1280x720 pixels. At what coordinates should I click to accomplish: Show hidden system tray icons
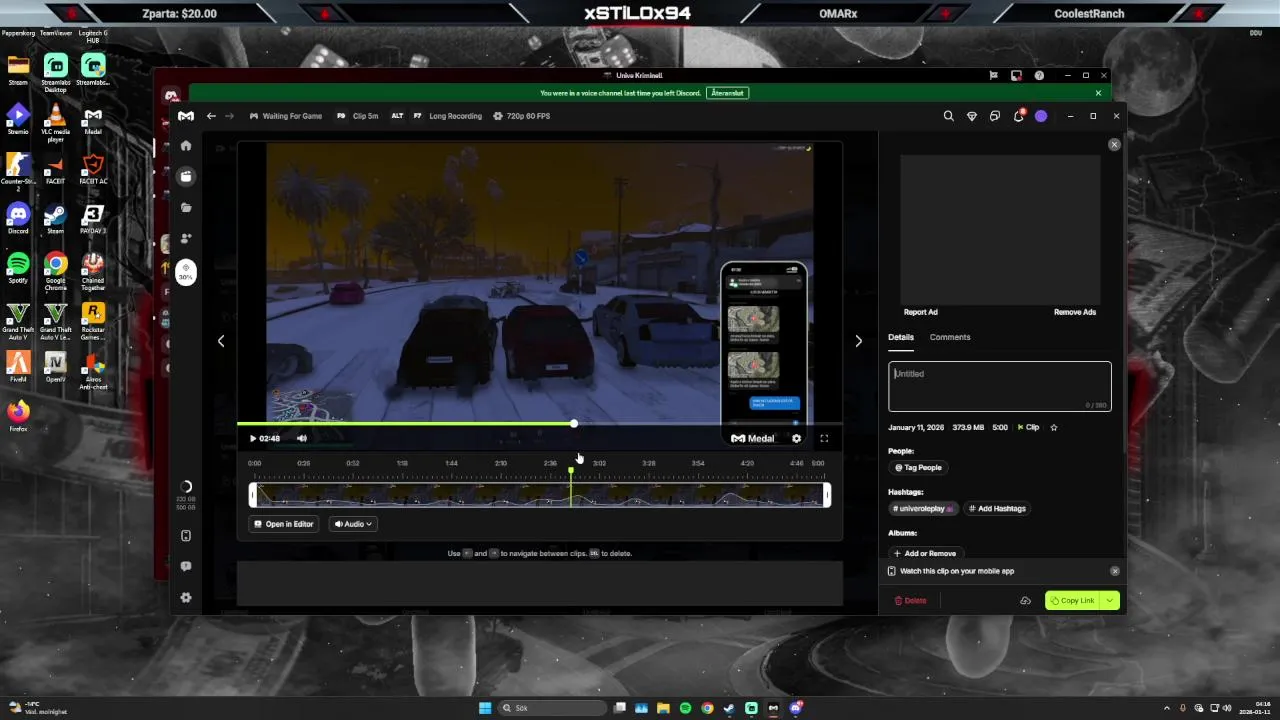point(1166,708)
